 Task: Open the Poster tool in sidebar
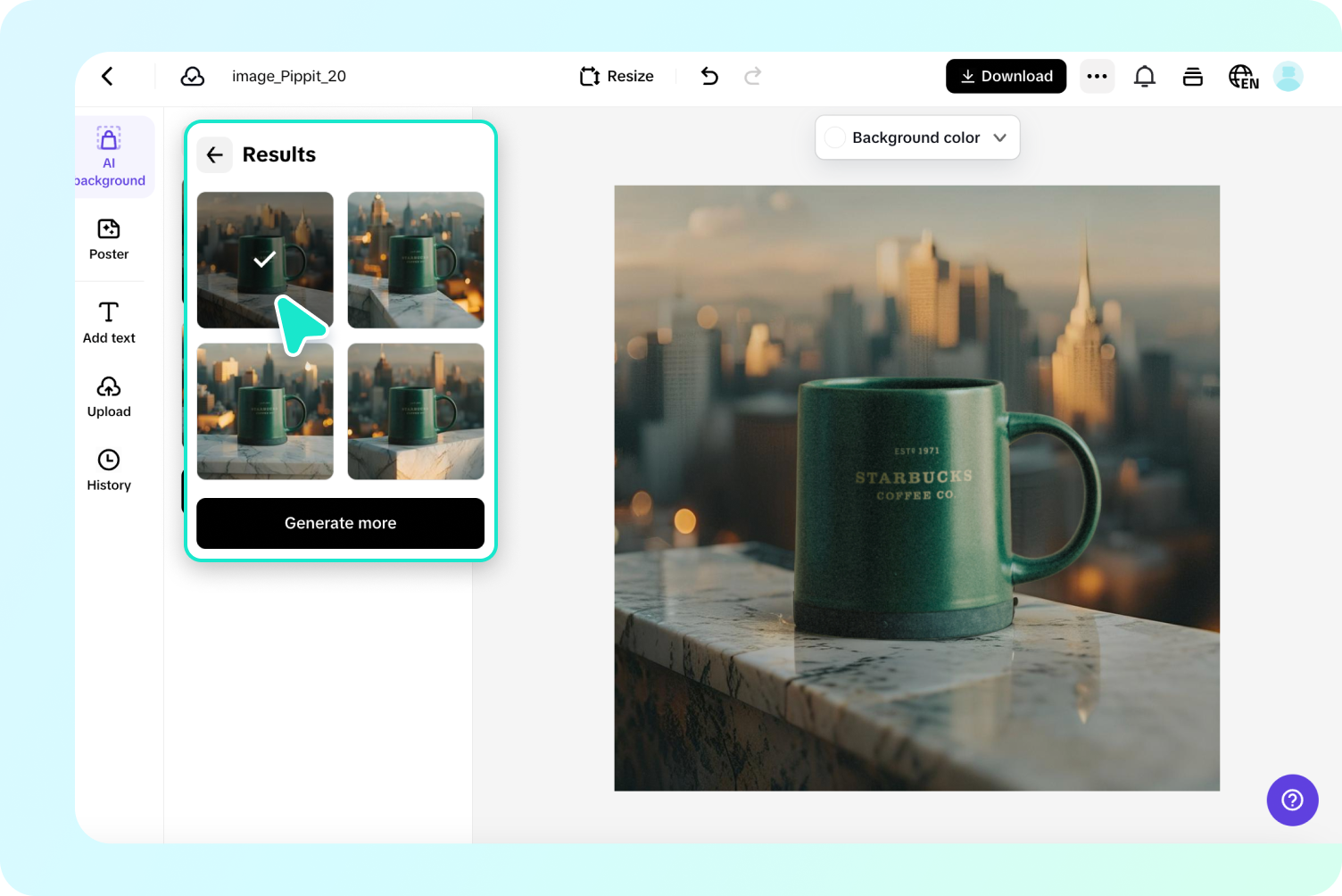click(109, 239)
